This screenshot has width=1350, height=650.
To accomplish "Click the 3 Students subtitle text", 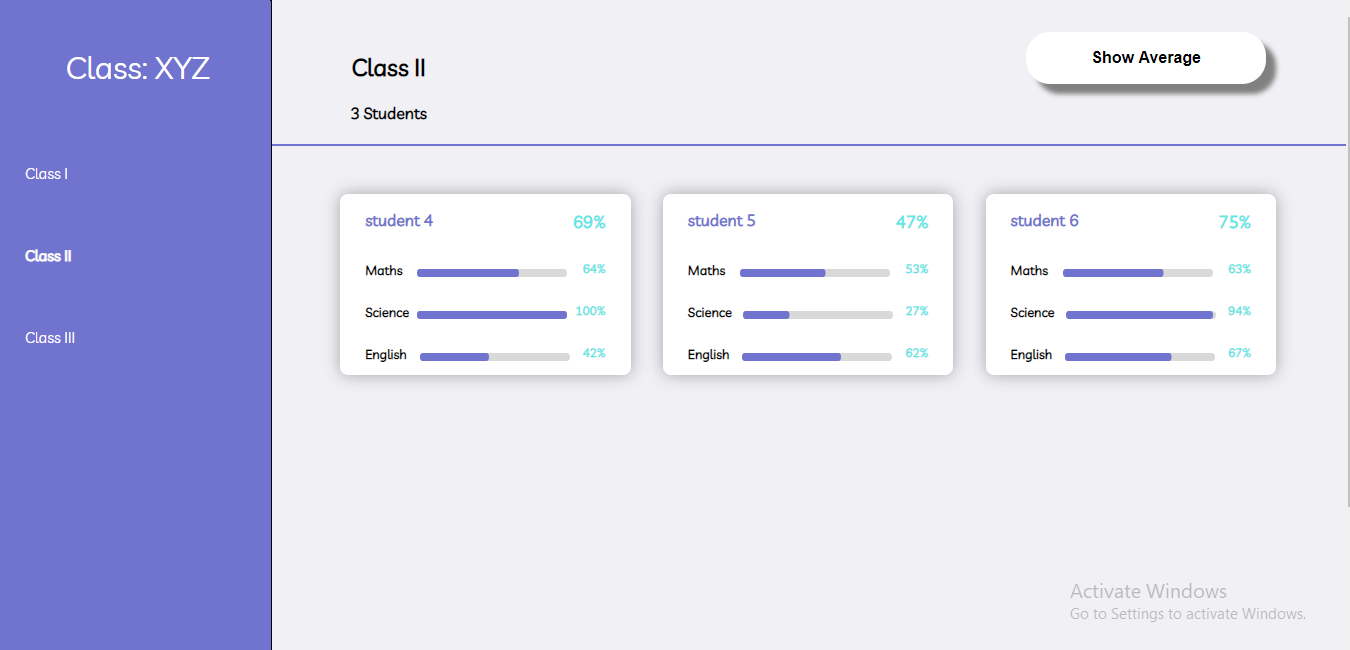I will 388,113.
